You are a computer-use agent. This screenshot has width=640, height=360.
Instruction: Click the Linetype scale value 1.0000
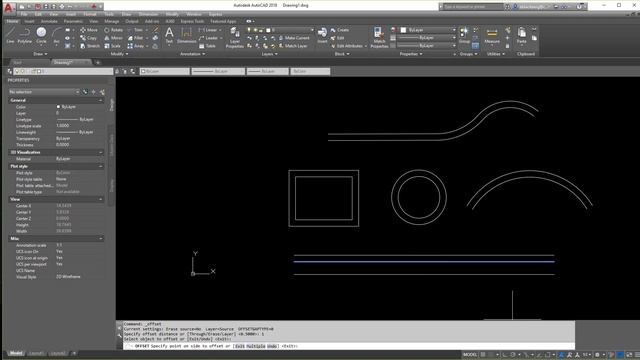(x=62, y=126)
